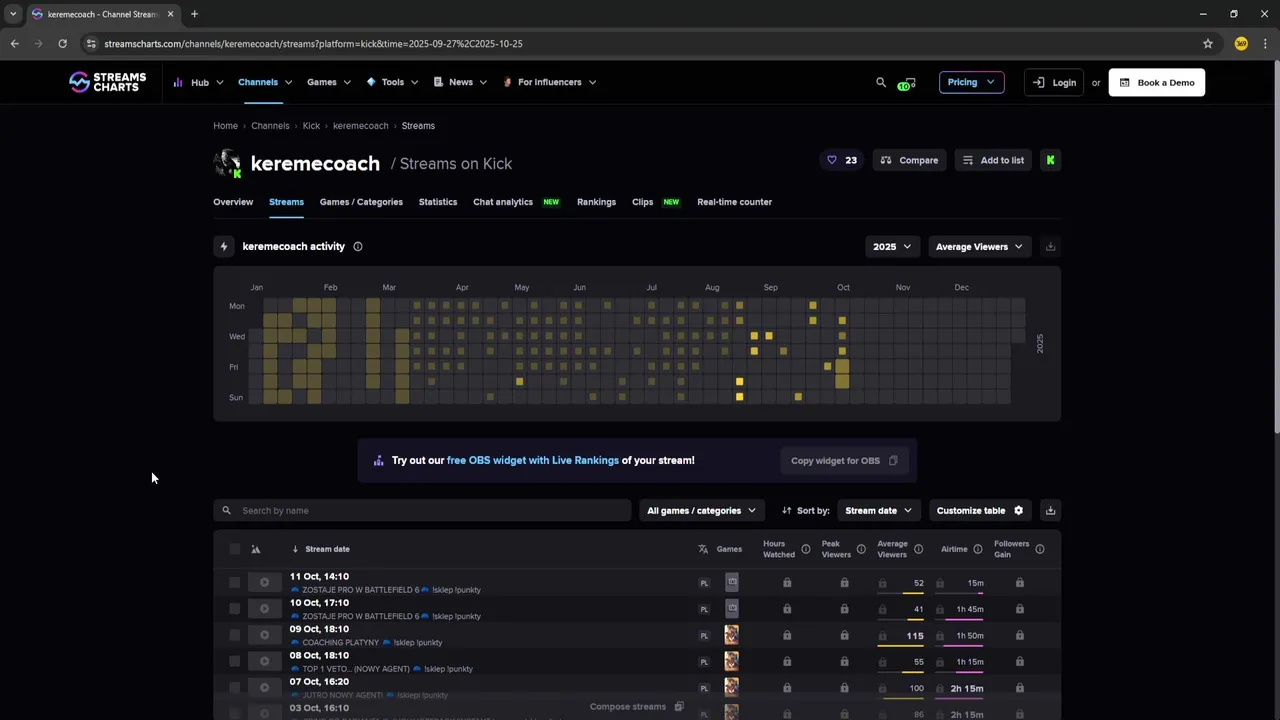
Task: Check the box for 07 Oct, 16:20 stream
Action: pyautogui.click(x=234, y=688)
